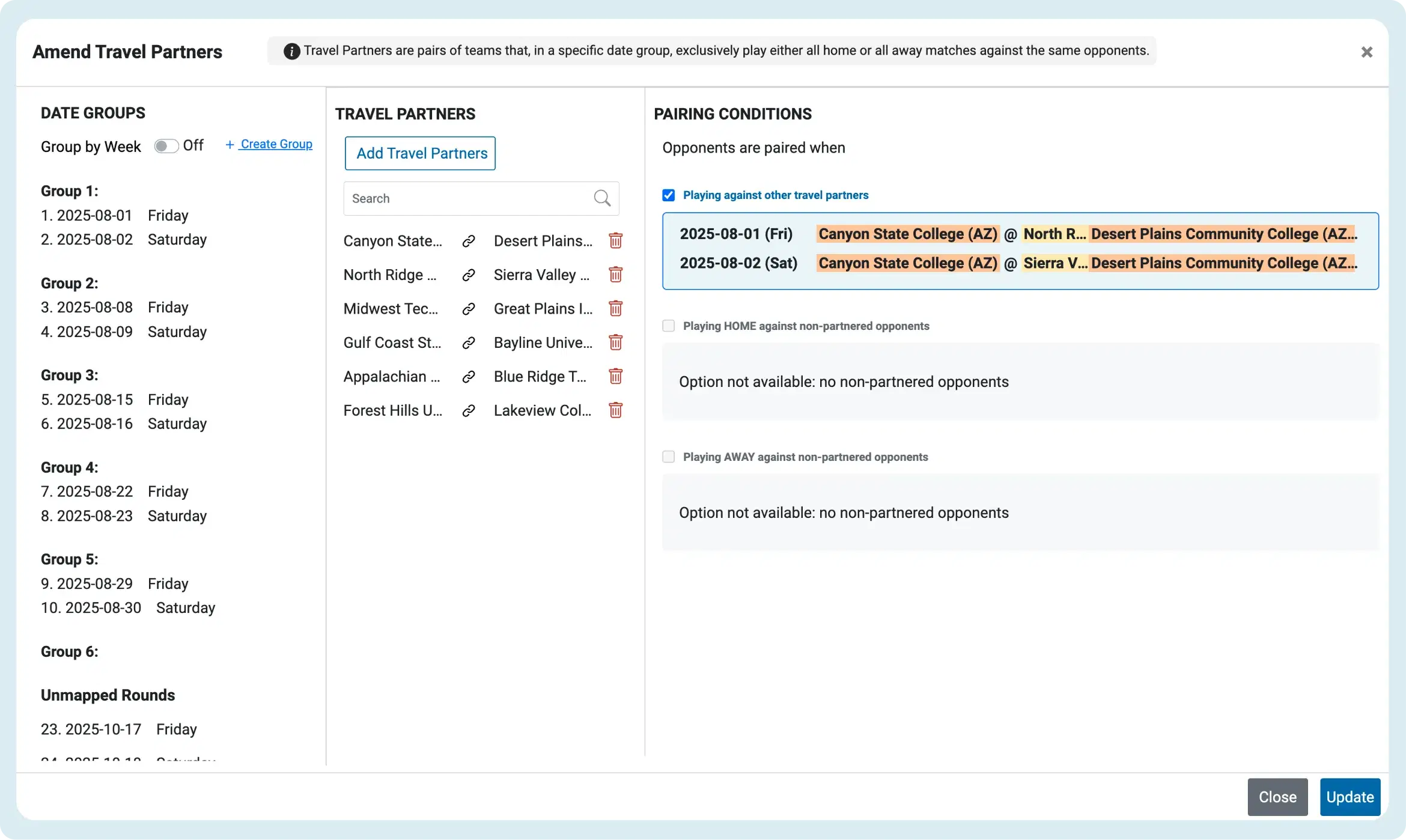Screen dimensions: 1406x840
Task: Close the Amend Travel Partners dialog
Action: 1367,52
